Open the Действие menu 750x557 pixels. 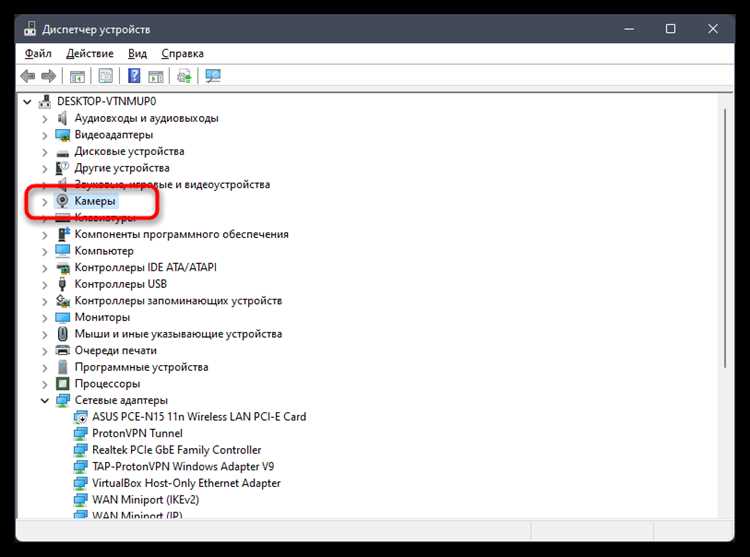click(x=90, y=53)
